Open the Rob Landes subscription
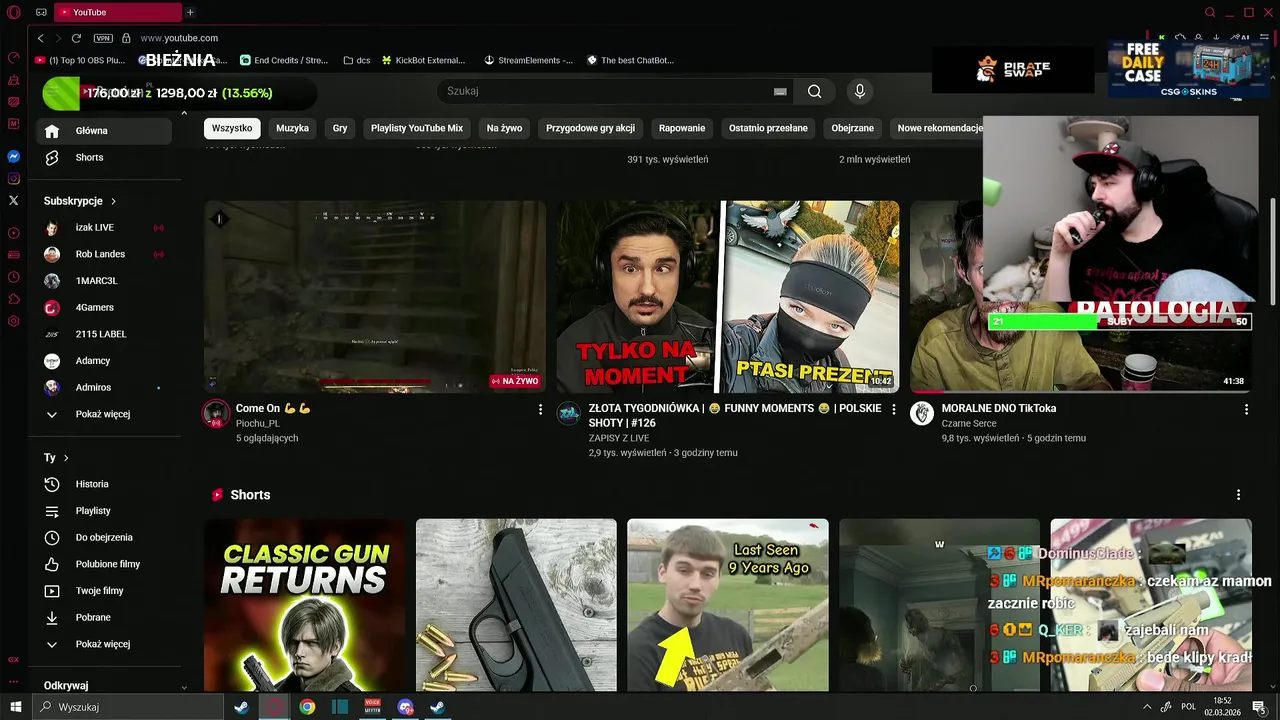 pos(104,254)
